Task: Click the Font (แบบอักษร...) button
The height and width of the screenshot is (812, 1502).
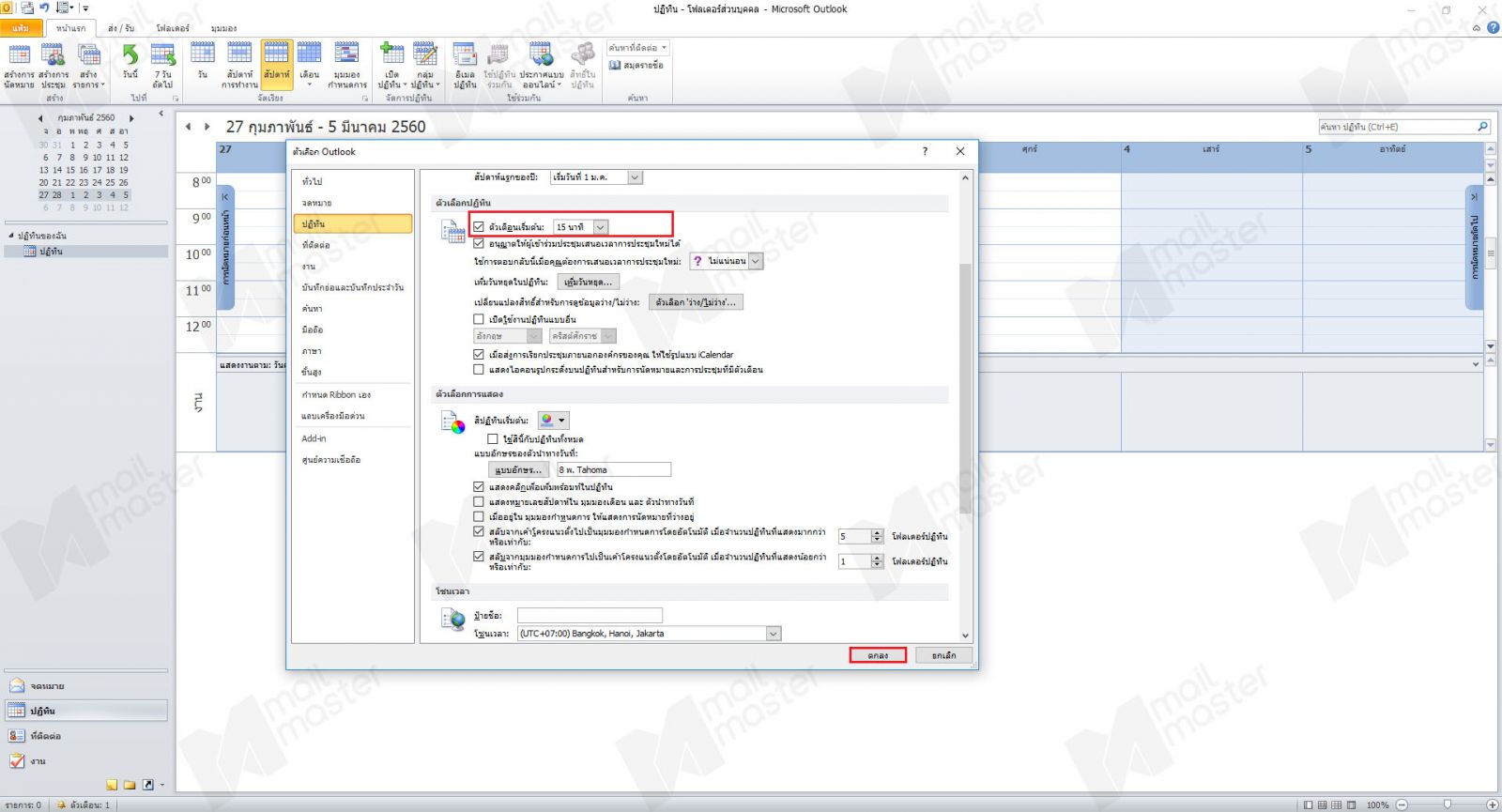Action: [518, 469]
